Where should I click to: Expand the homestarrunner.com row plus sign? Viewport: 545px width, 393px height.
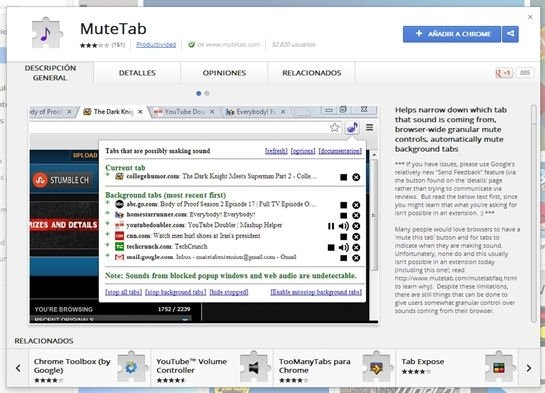[108, 213]
